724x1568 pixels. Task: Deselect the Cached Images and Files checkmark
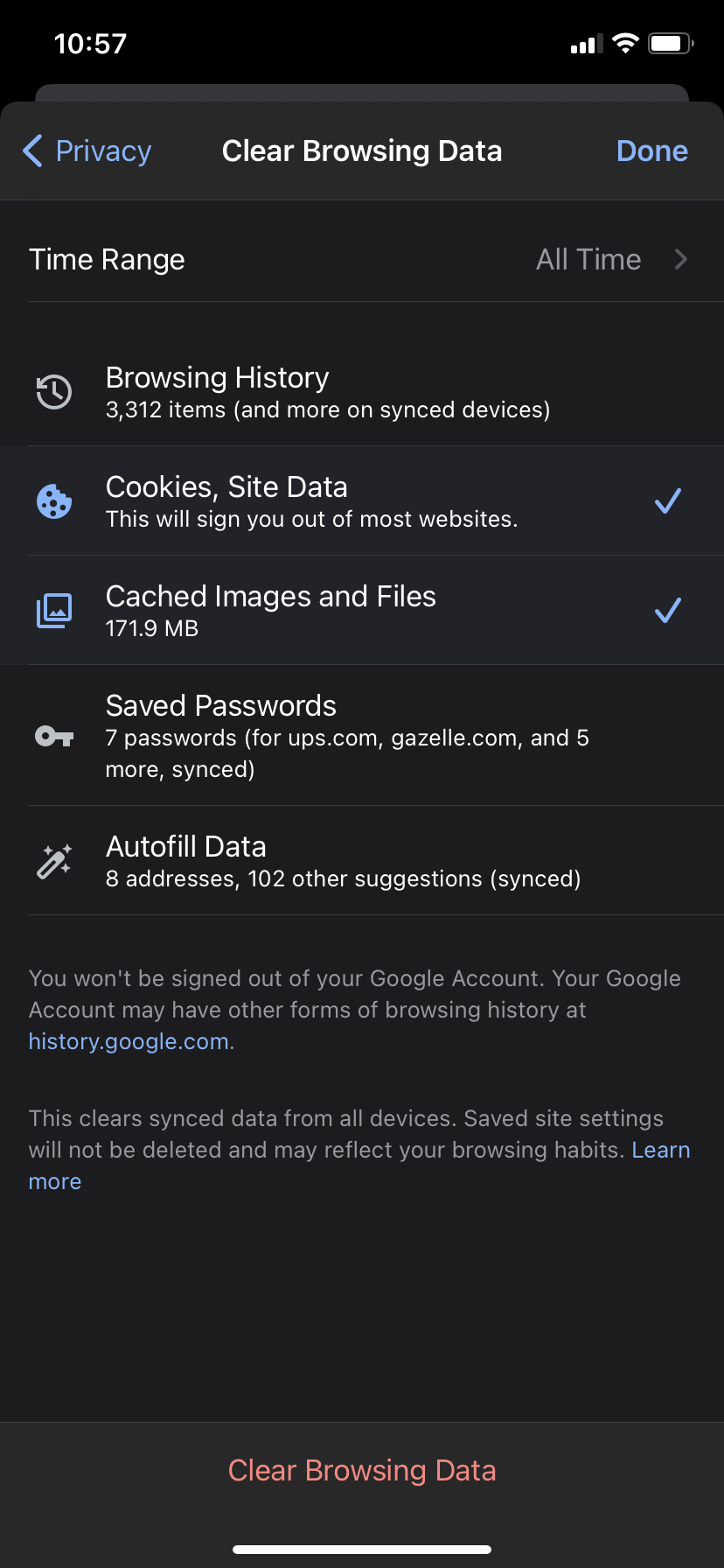[x=668, y=610]
